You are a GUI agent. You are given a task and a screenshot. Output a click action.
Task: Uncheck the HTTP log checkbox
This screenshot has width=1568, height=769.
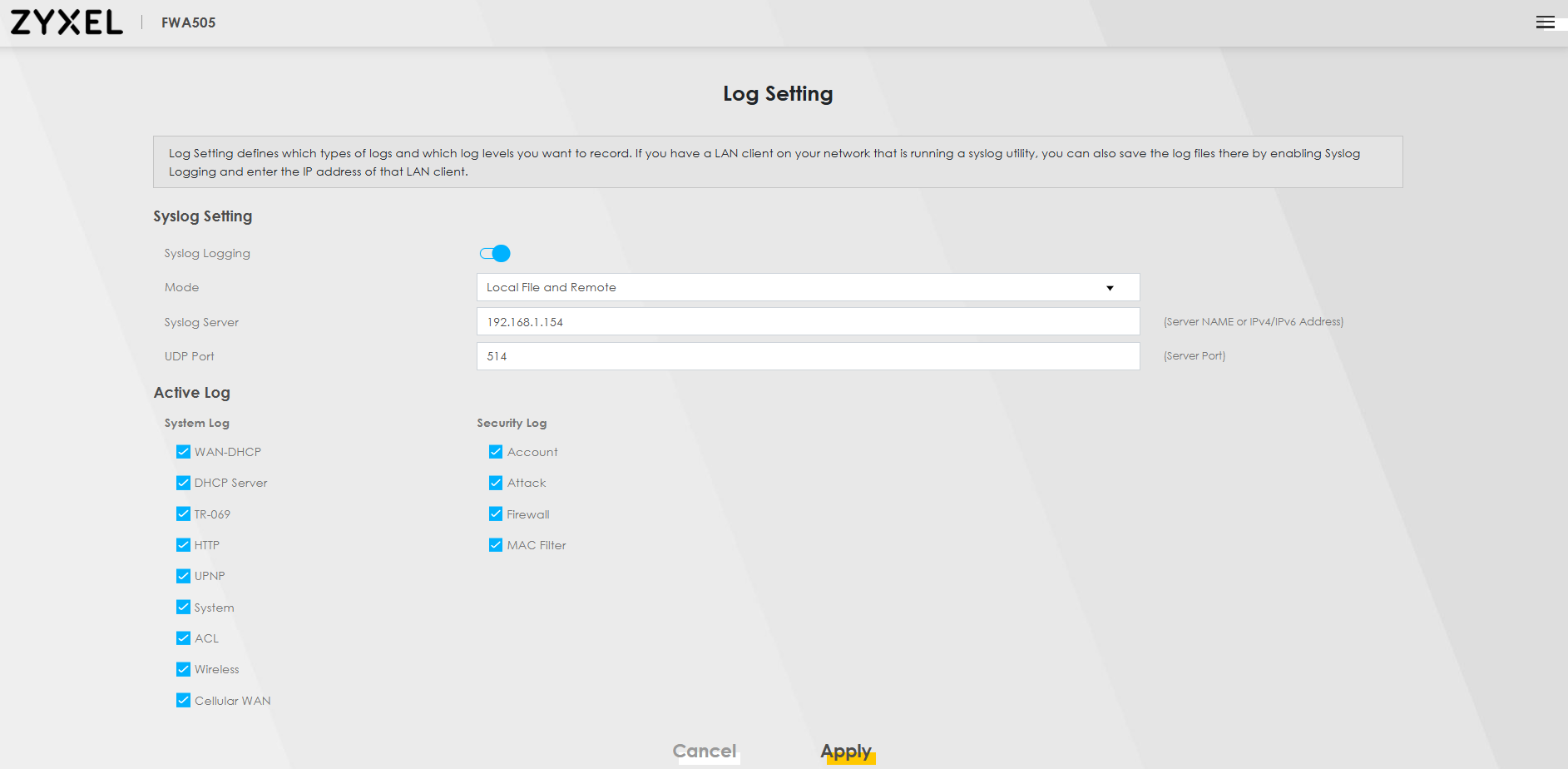coord(183,544)
